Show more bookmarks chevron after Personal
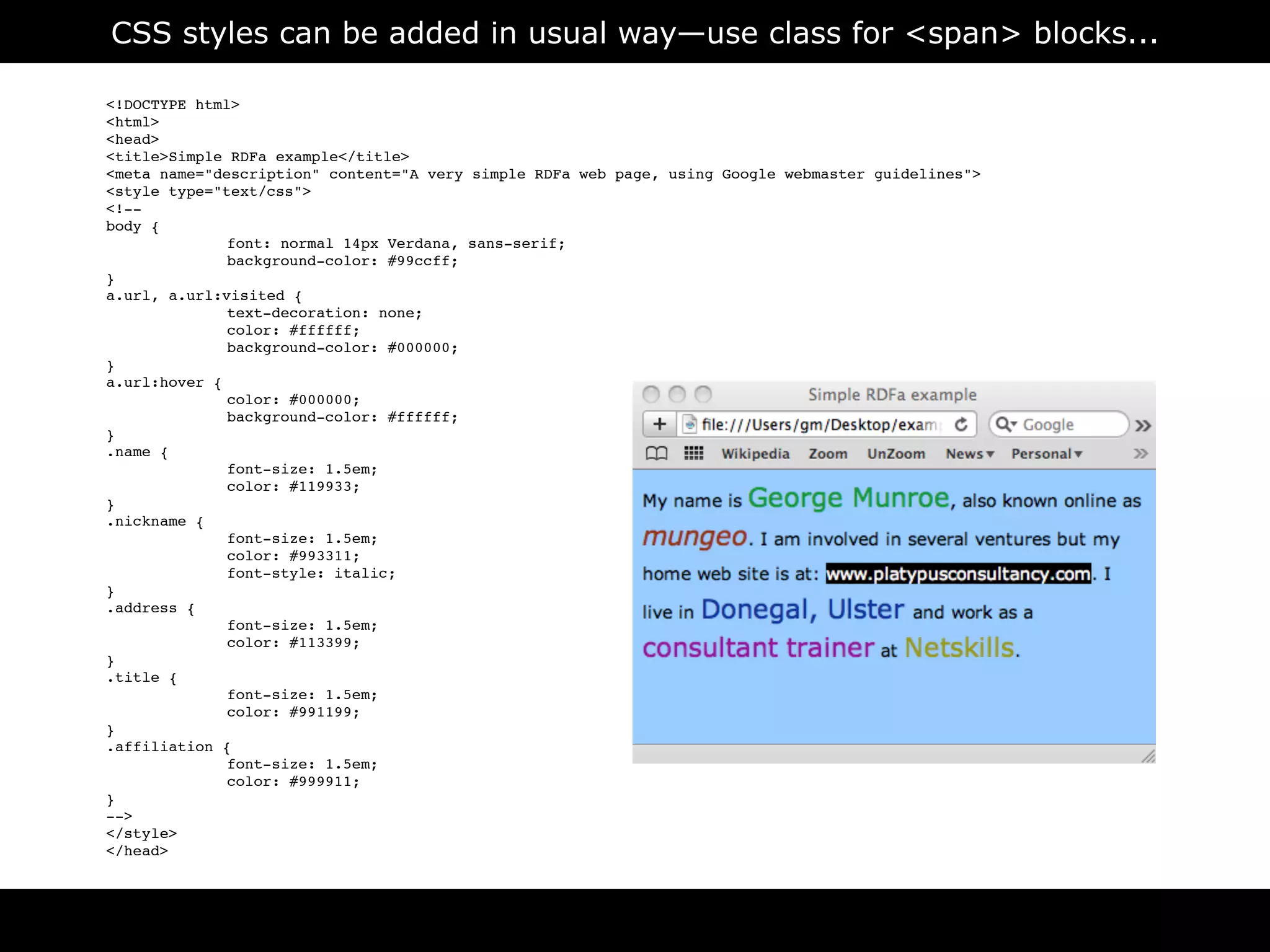 [x=1140, y=454]
